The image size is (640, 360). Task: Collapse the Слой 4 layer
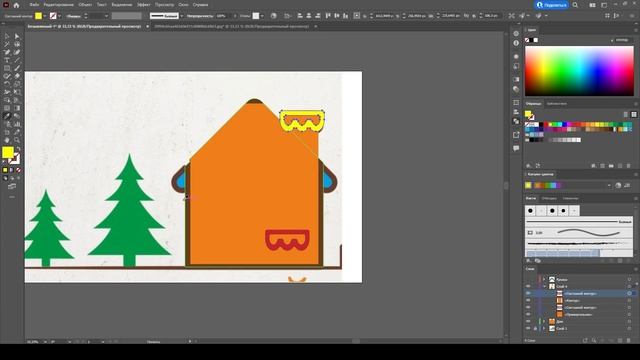544,286
